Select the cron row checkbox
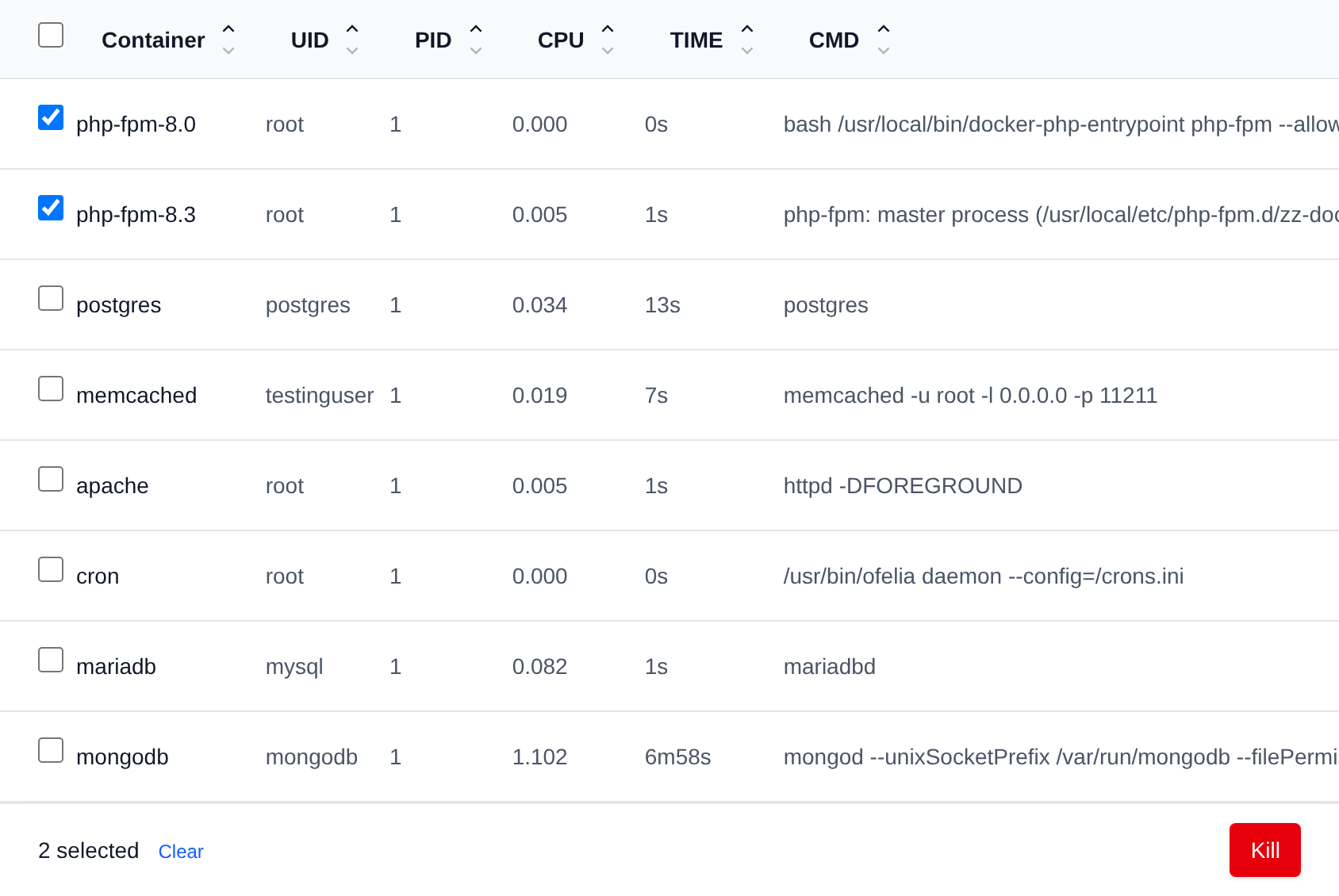The image size is (1339, 896). [51, 569]
